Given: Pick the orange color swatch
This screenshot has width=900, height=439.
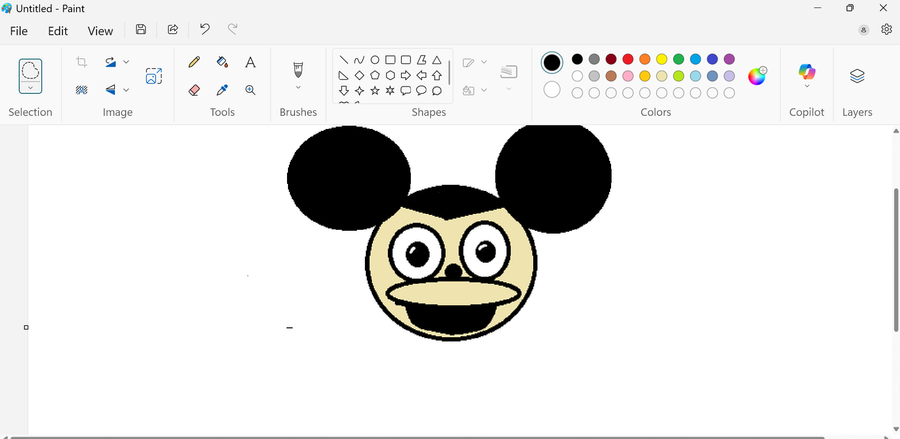Looking at the screenshot, I should tap(645, 59).
